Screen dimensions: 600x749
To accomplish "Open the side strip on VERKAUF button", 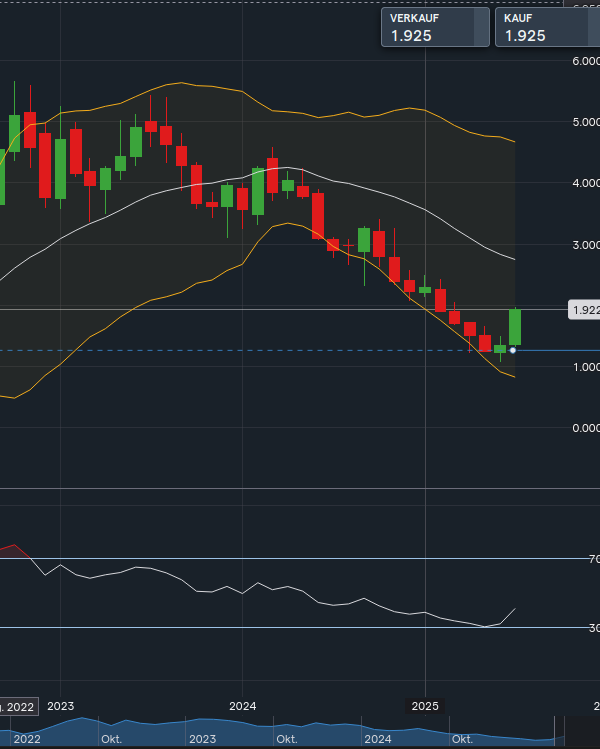I will 485,27.
